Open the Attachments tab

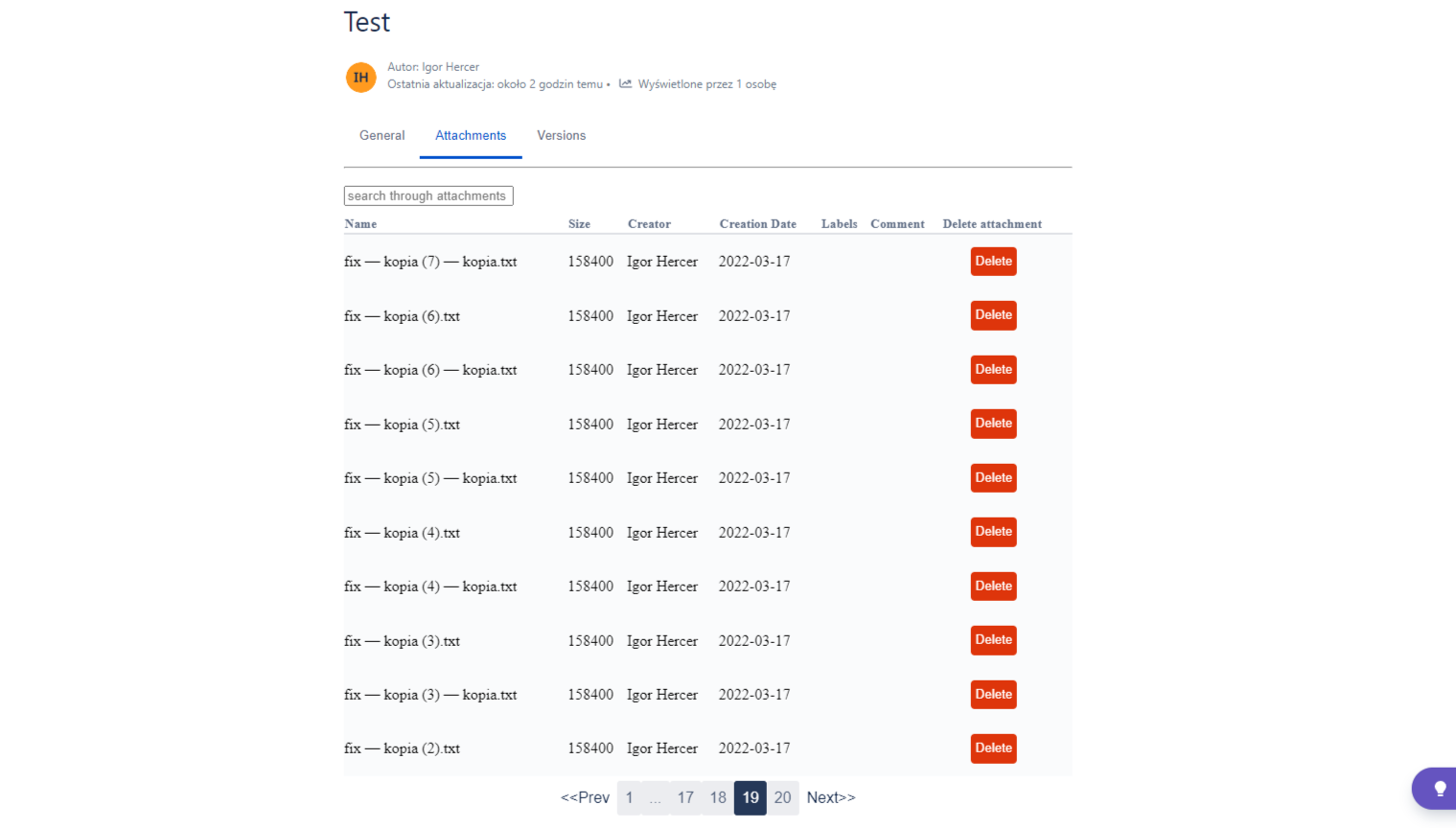coord(471,136)
